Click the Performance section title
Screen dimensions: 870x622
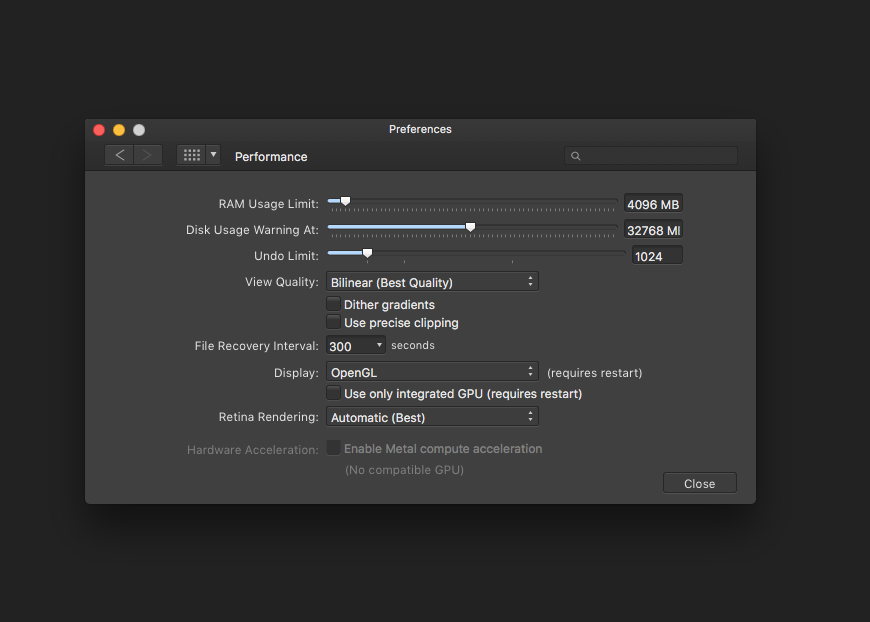pos(271,156)
